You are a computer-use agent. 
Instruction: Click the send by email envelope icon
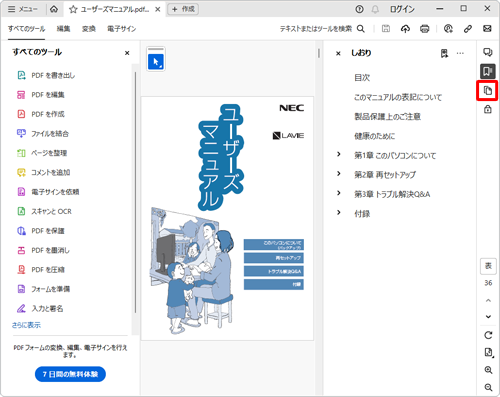click(487, 29)
